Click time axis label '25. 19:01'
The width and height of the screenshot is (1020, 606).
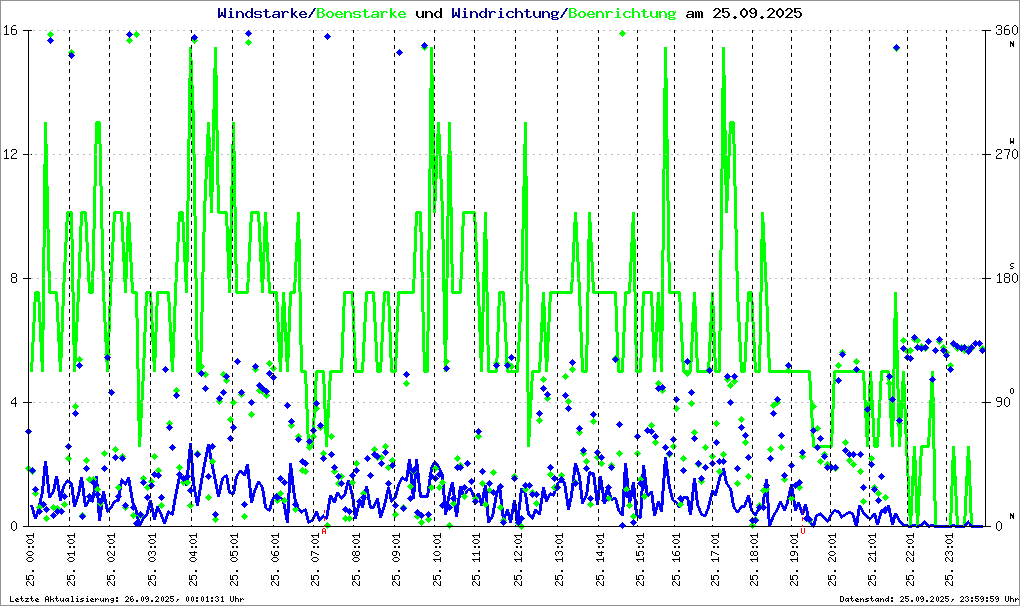(x=794, y=560)
